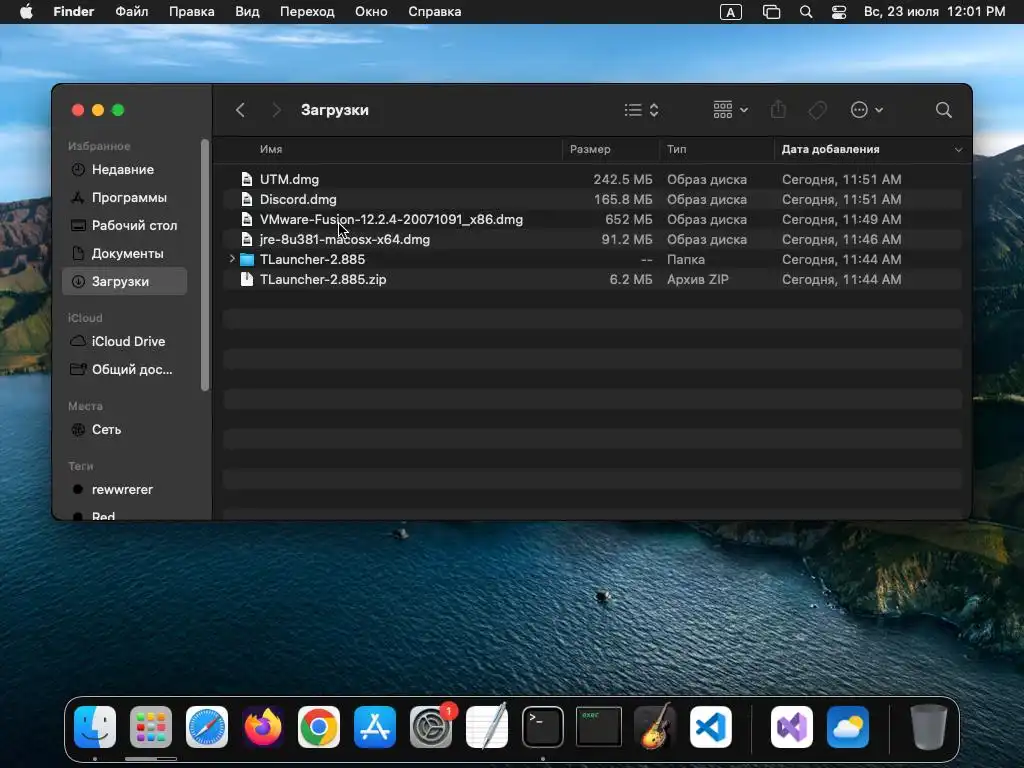Click the date and time in menu bar

[934, 12]
